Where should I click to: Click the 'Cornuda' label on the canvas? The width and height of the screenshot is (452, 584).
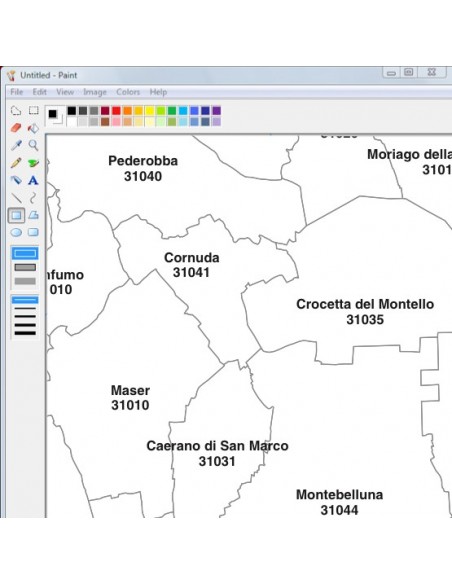pyautogui.click(x=191, y=258)
